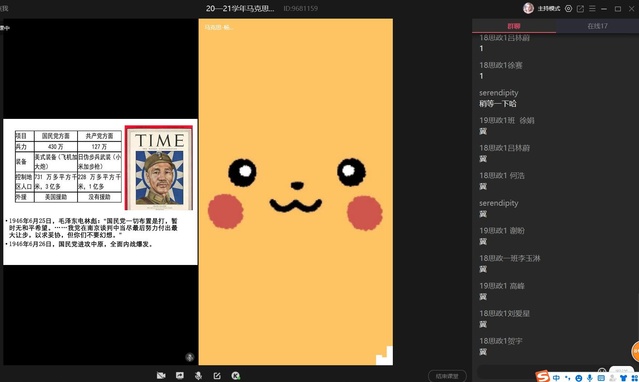Mute the microphone in the bottom toolbar
Screen dimensions: 639x382
click(x=198, y=375)
